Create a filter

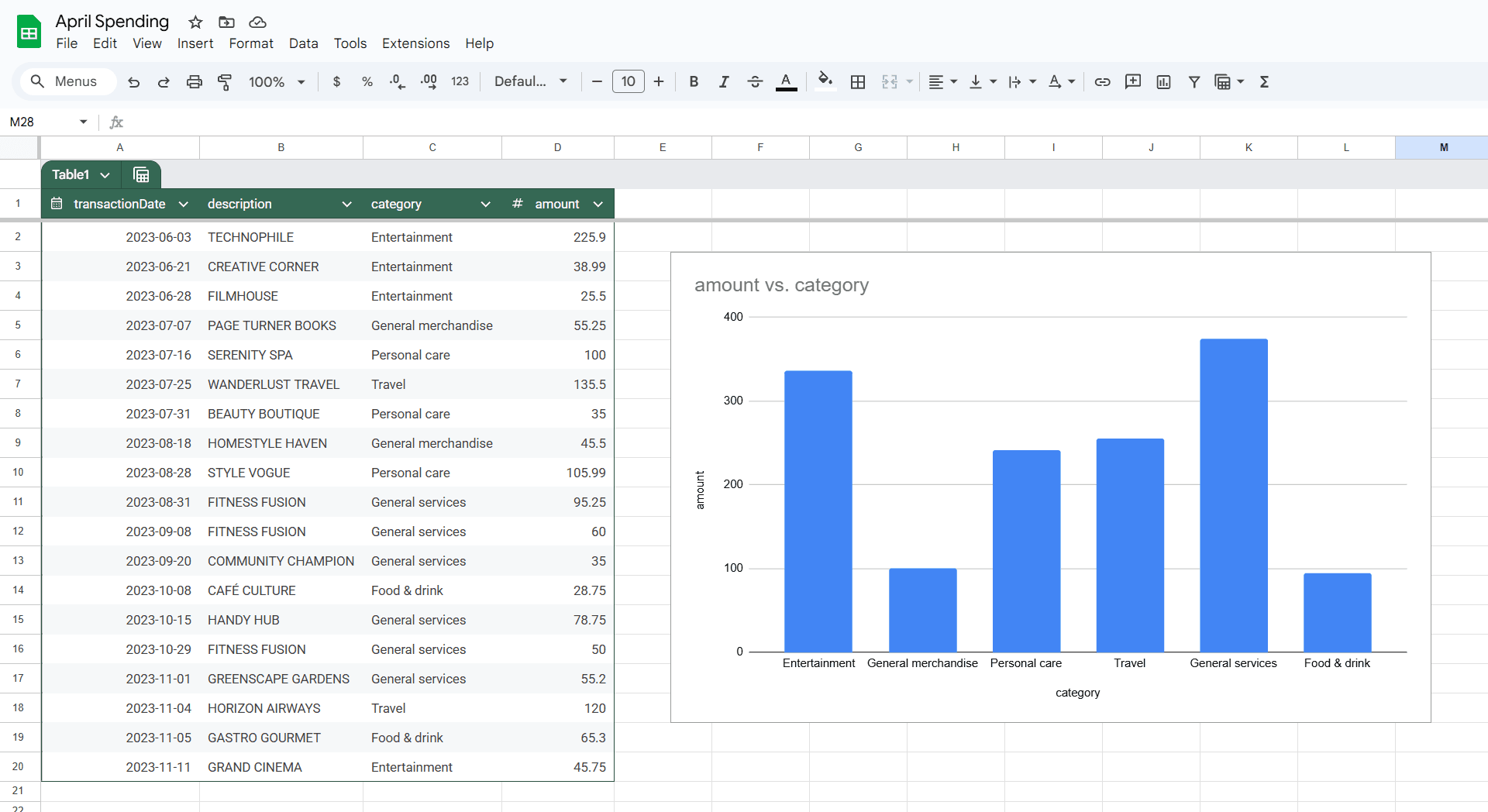pos(1194,81)
